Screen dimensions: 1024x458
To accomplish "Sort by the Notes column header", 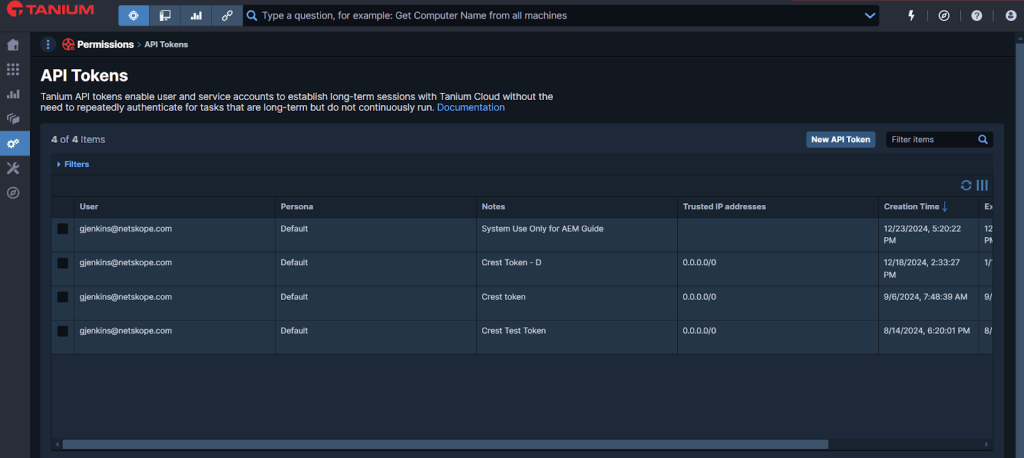I will pyautogui.click(x=493, y=206).
